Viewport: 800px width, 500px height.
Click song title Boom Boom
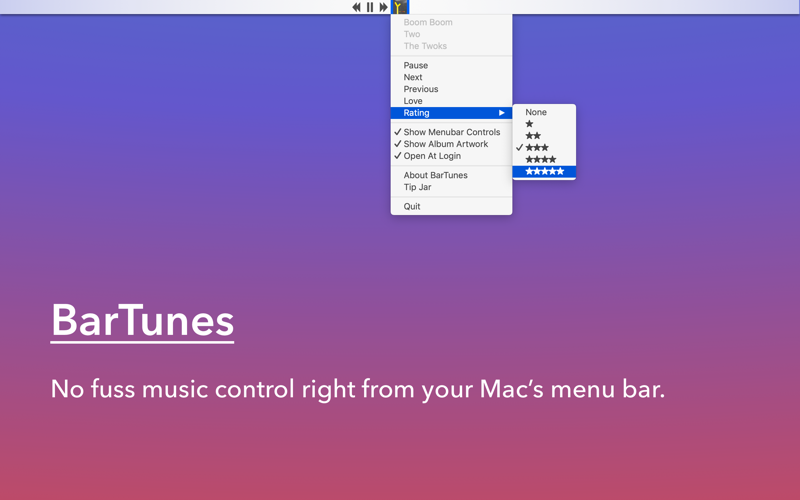coord(428,22)
